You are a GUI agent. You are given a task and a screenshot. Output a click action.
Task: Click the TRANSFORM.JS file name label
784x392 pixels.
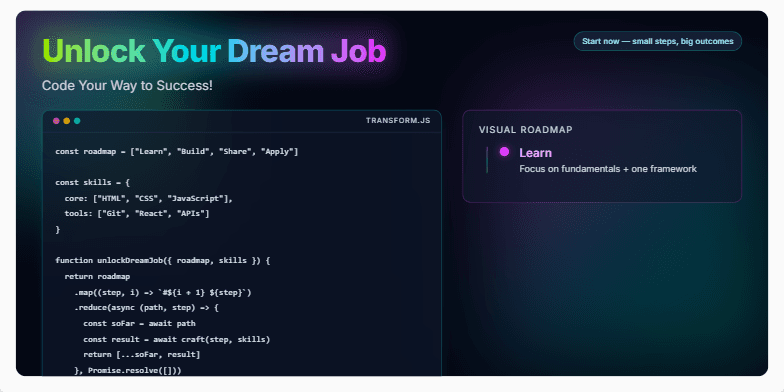(398, 120)
